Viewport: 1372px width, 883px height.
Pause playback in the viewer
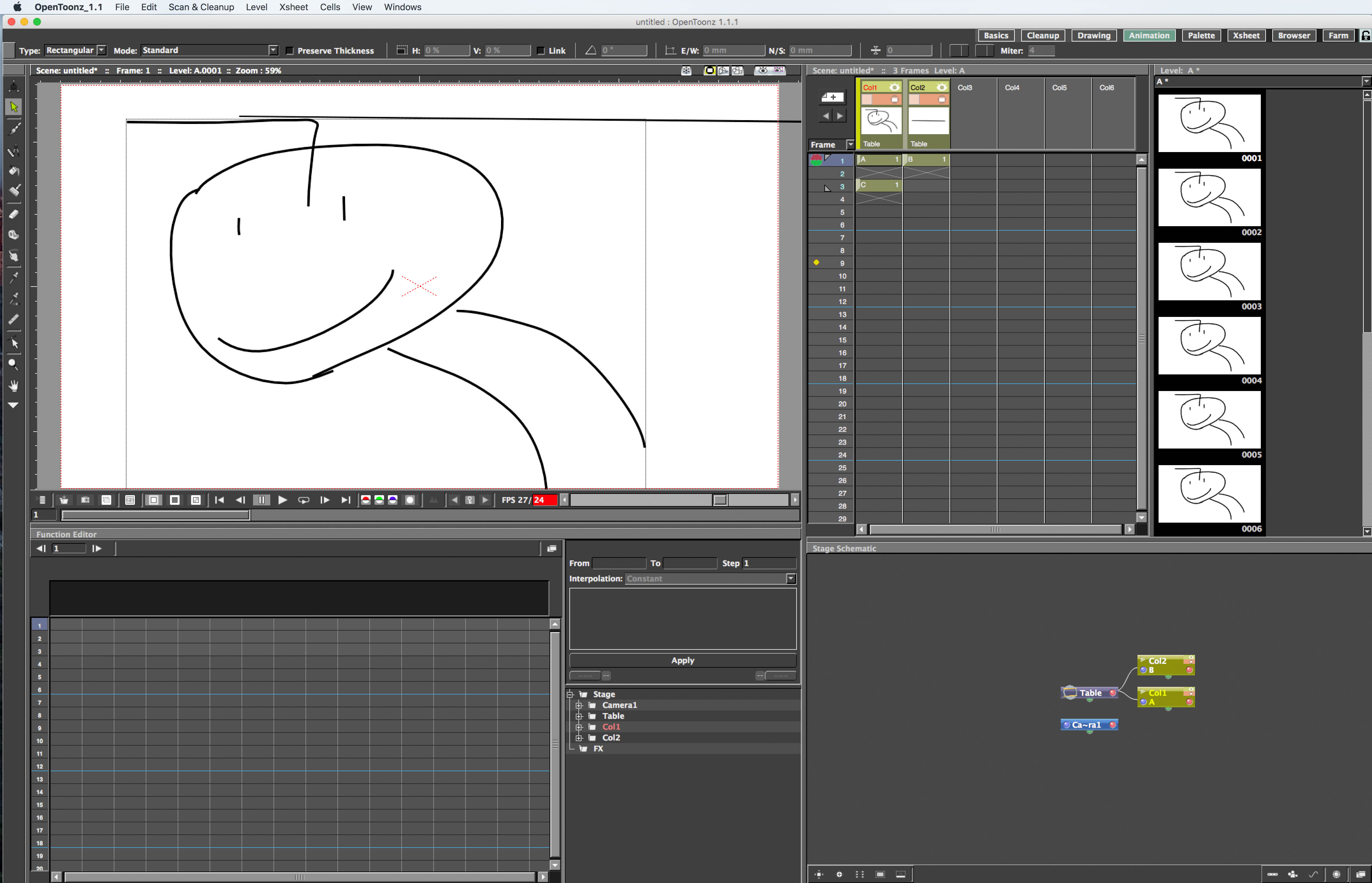[x=261, y=499]
